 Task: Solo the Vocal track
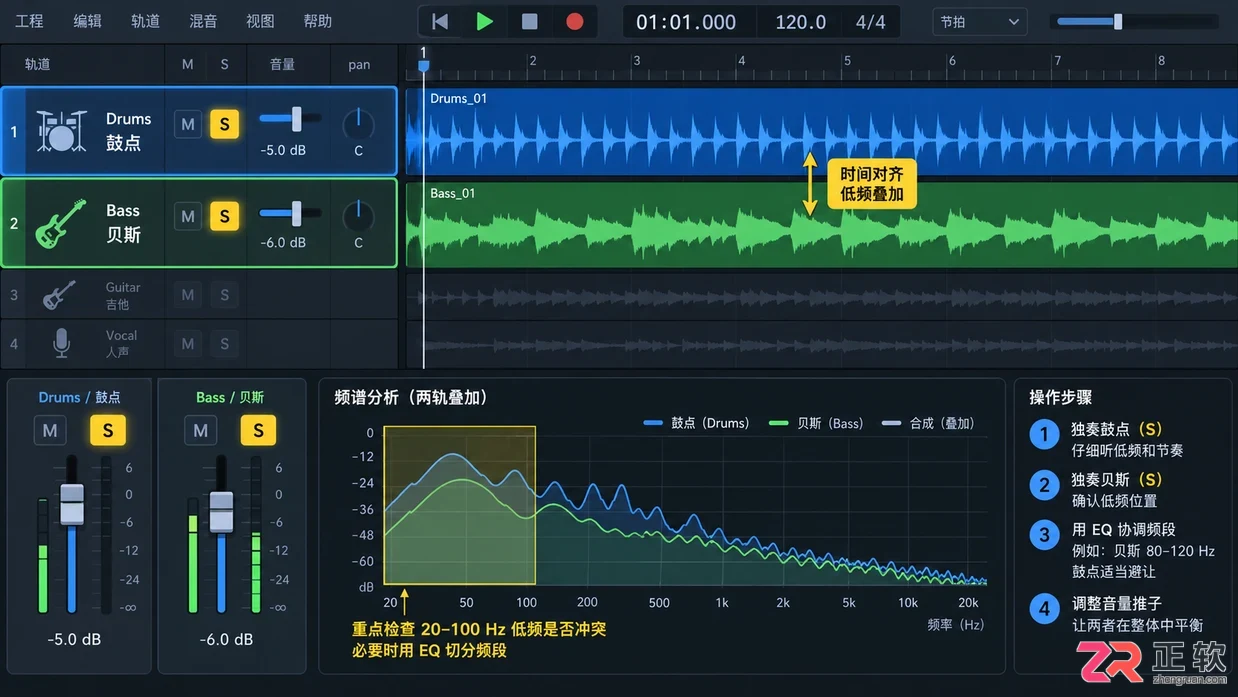[x=224, y=344]
